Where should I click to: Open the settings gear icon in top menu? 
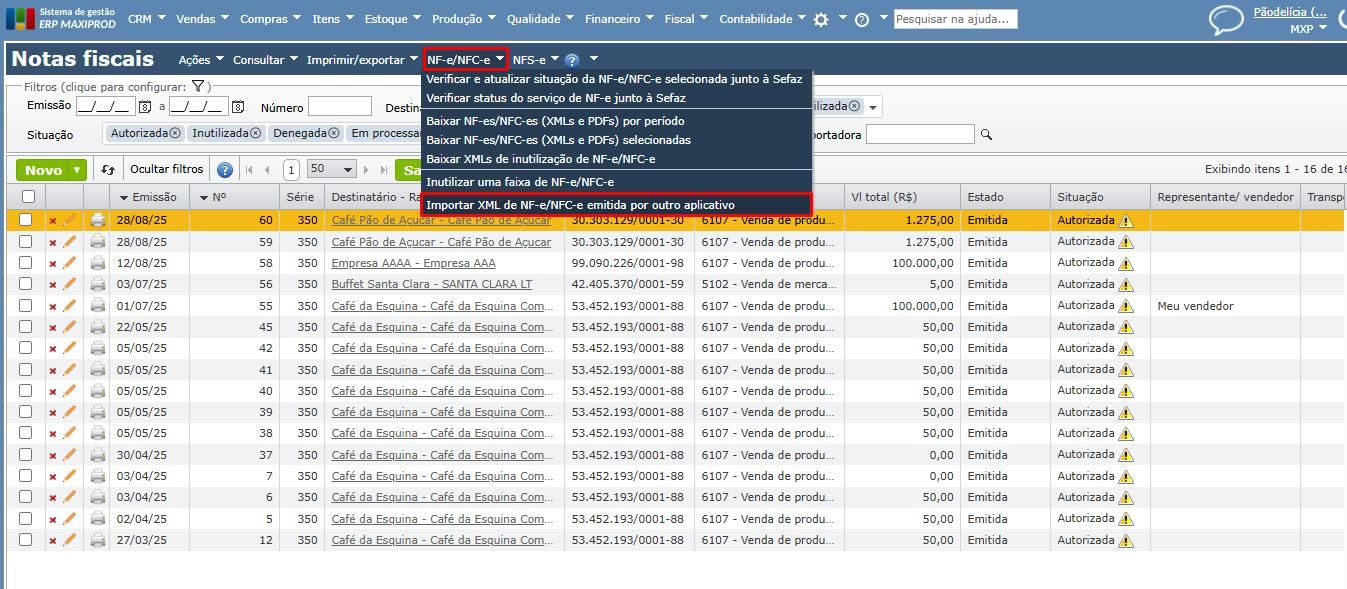point(821,19)
